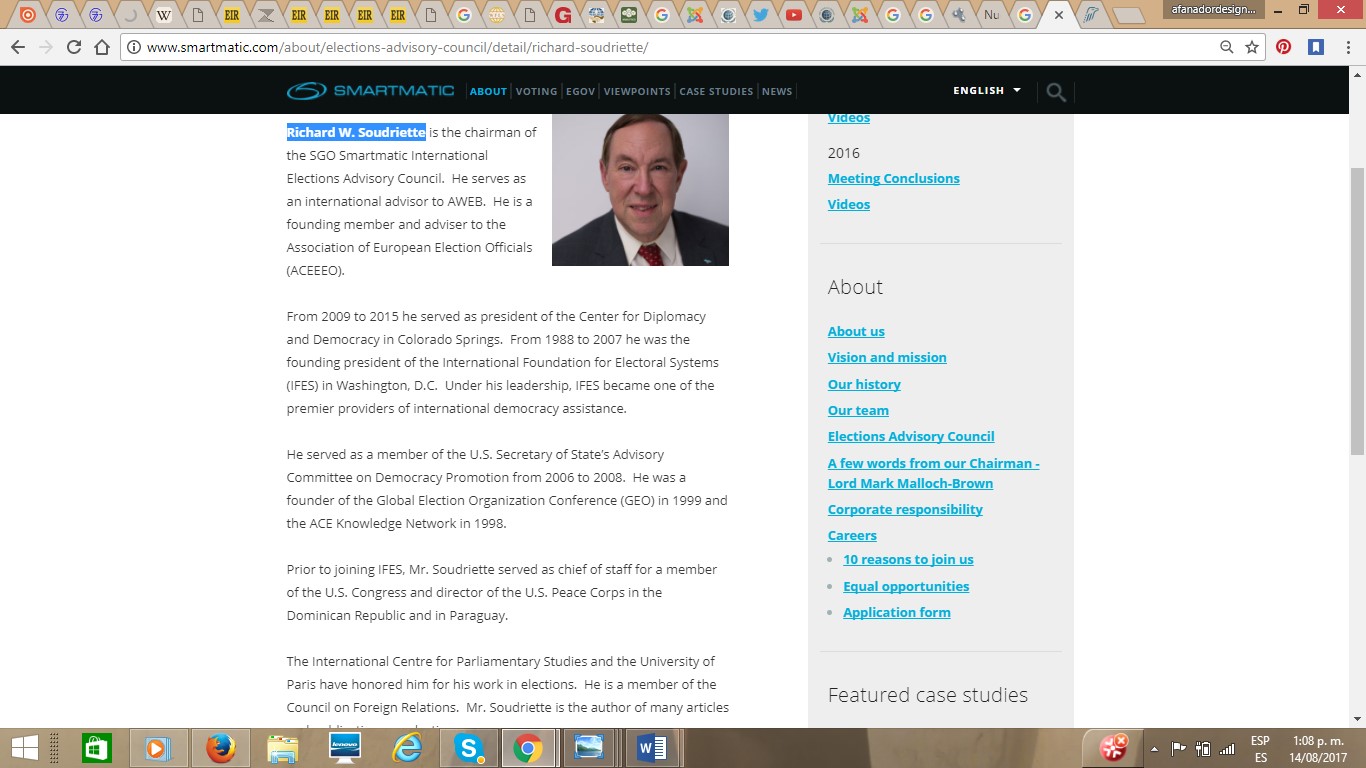Click the Smartmatic logo
Screen dimensions: 1366x768
pos(370,91)
